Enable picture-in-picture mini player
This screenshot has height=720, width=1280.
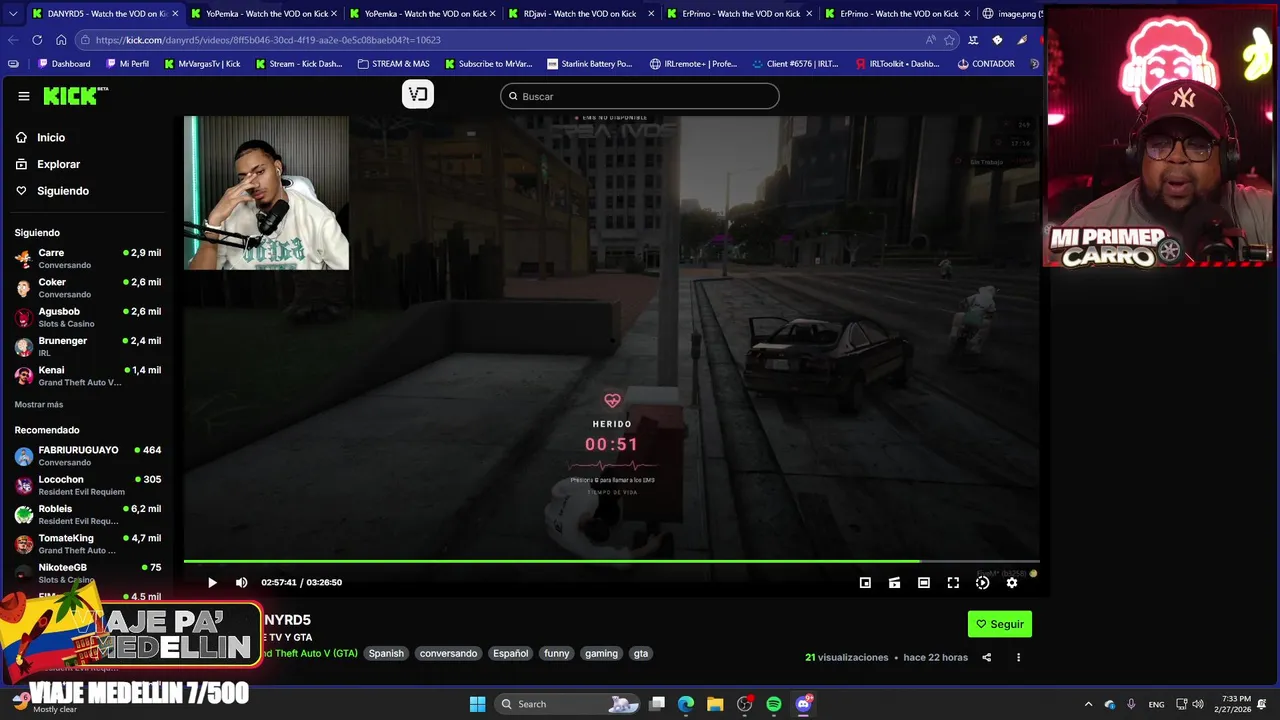(x=865, y=582)
